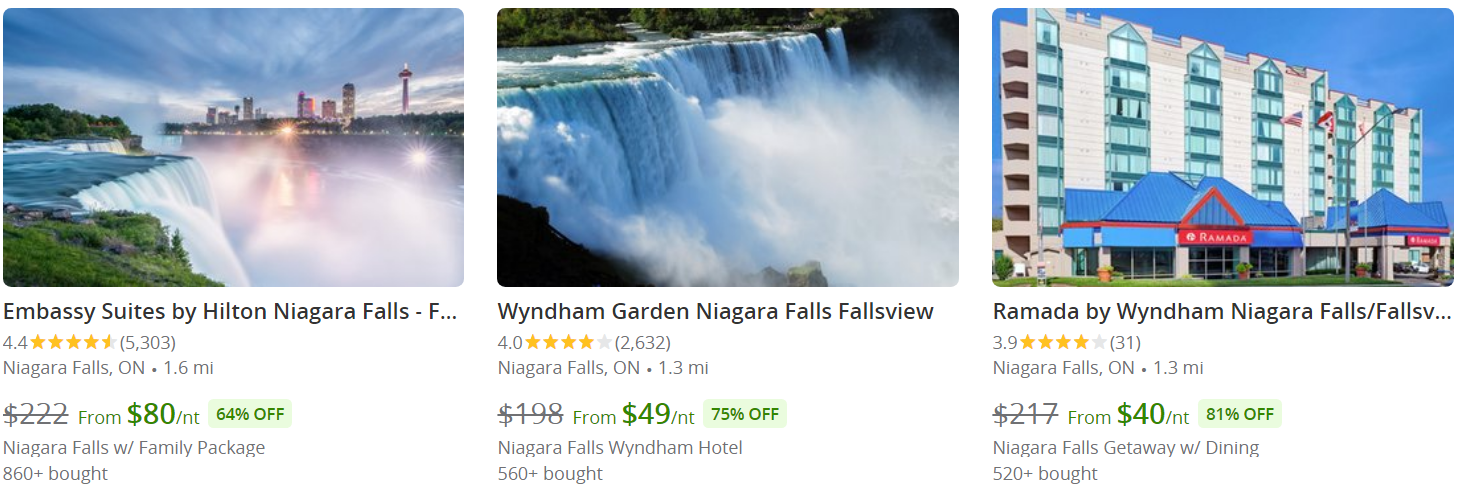The width and height of the screenshot is (1459, 497).
Task: Click the 3.9 star rating icons
Action: tap(1063, 342)
